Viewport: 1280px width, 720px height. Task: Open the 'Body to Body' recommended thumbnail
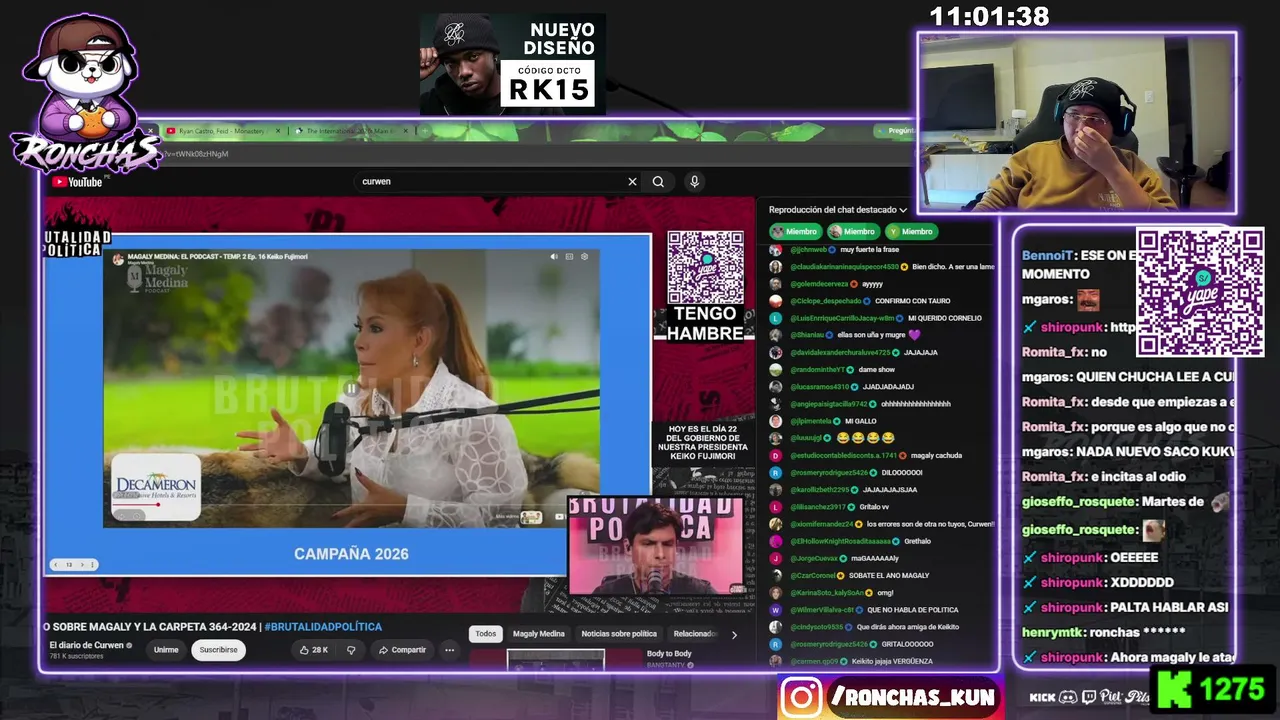pyautogui.click(x=555, y=660)
